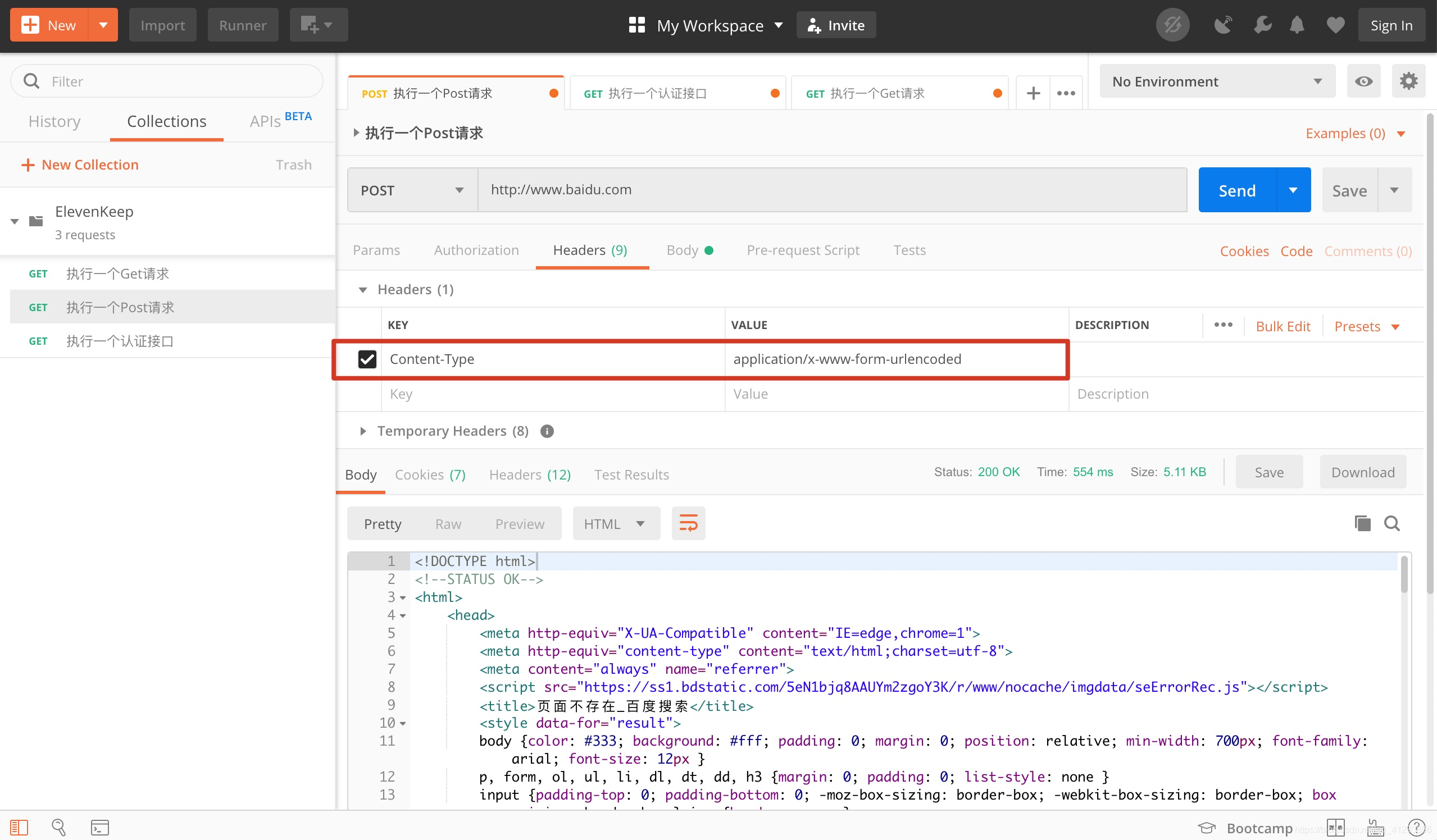Select the Preview response tab
1437x840 pixels.
click(x=519, y=524)
